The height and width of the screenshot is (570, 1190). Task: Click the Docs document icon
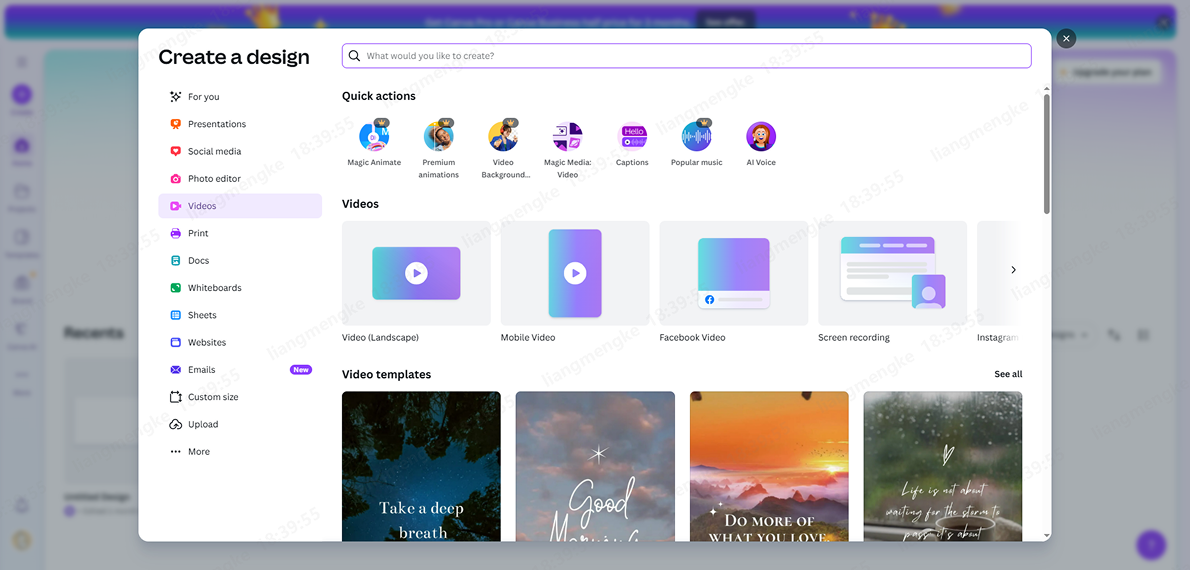point(175,260)
